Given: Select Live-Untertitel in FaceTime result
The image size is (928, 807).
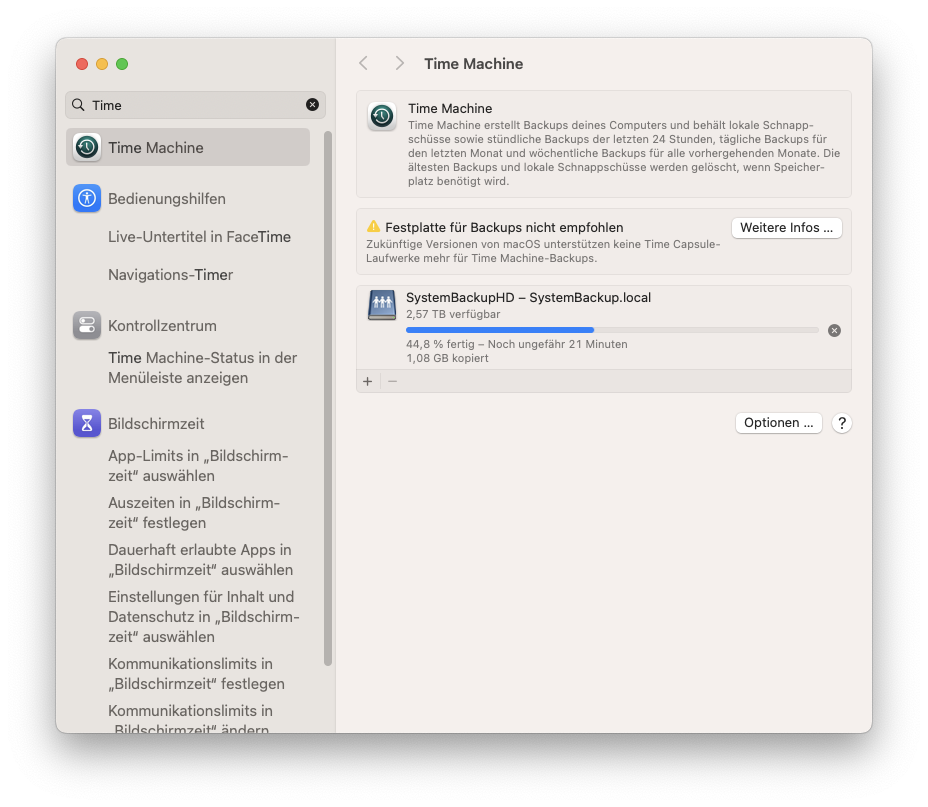Looking at the screenshot, I should pos(199,237).
